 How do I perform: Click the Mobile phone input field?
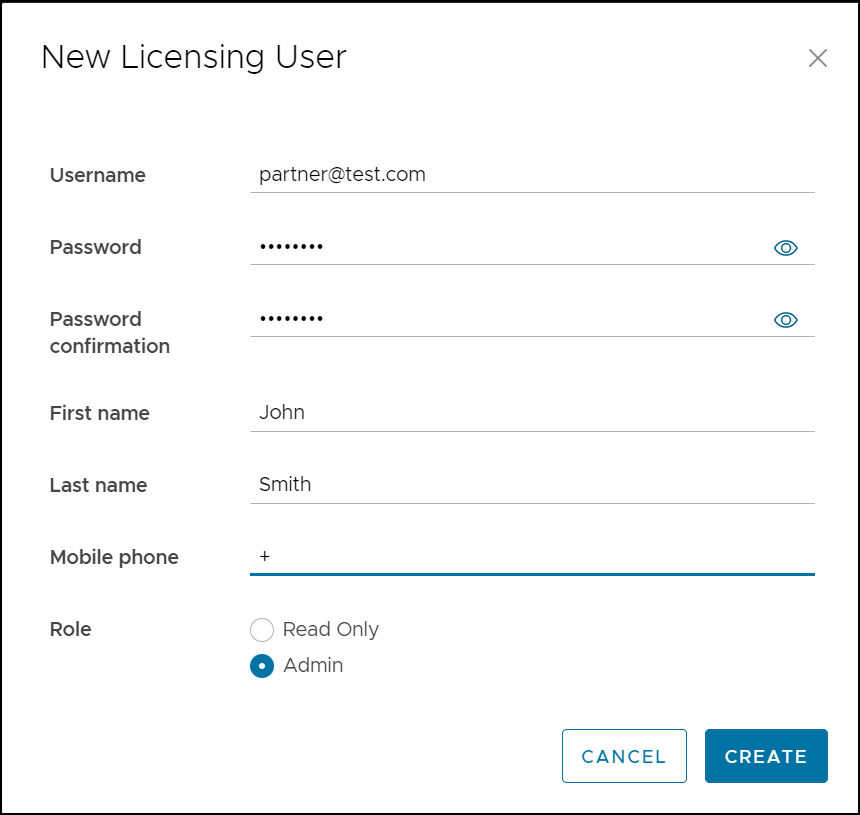(x=530, y=557)
